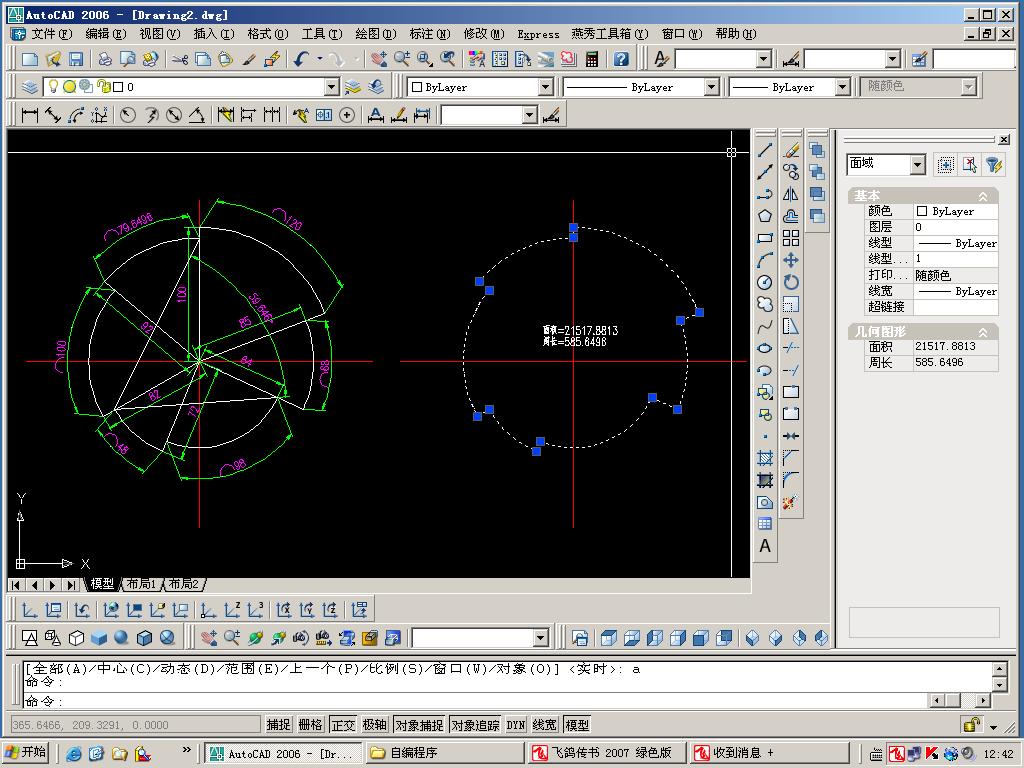Select the Line draw tool
This screenshot has height=768, width=1024.
tap(765, 150)
